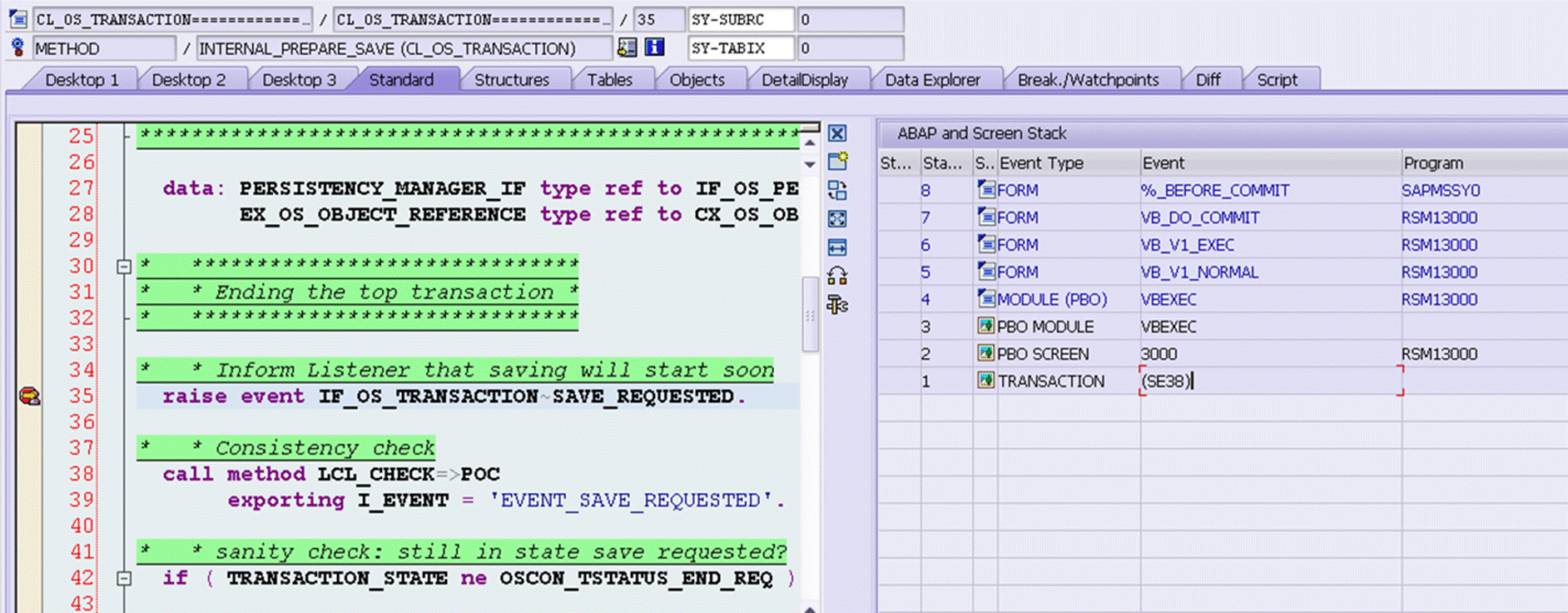1568x613 pixels.
Task: Open the Script tab
Action: tap(1278, 80)
